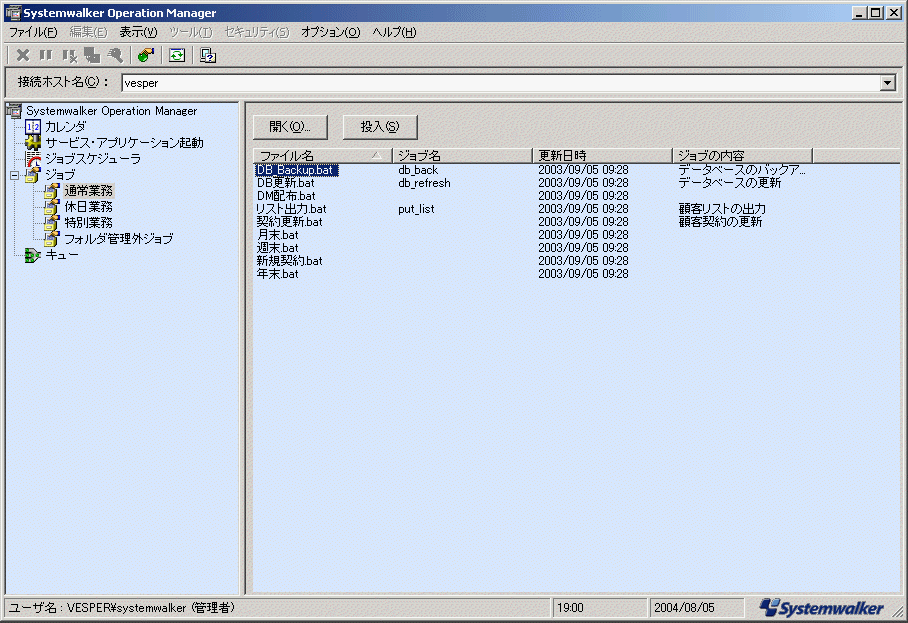The image size is (908, 623).
Task: Collapse the ジョブ tree node
Action: [x=14, y=175]
